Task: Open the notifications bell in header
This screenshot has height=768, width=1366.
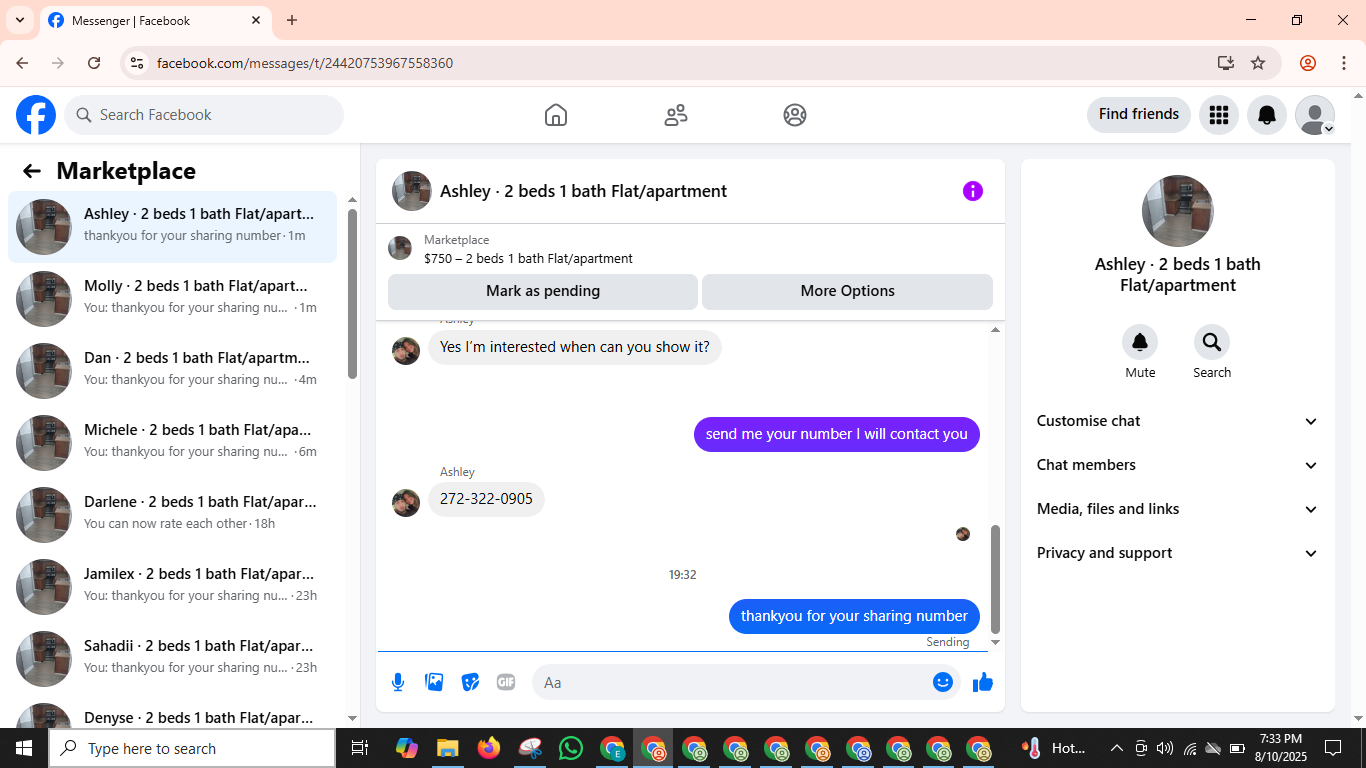Action: 1266,115
